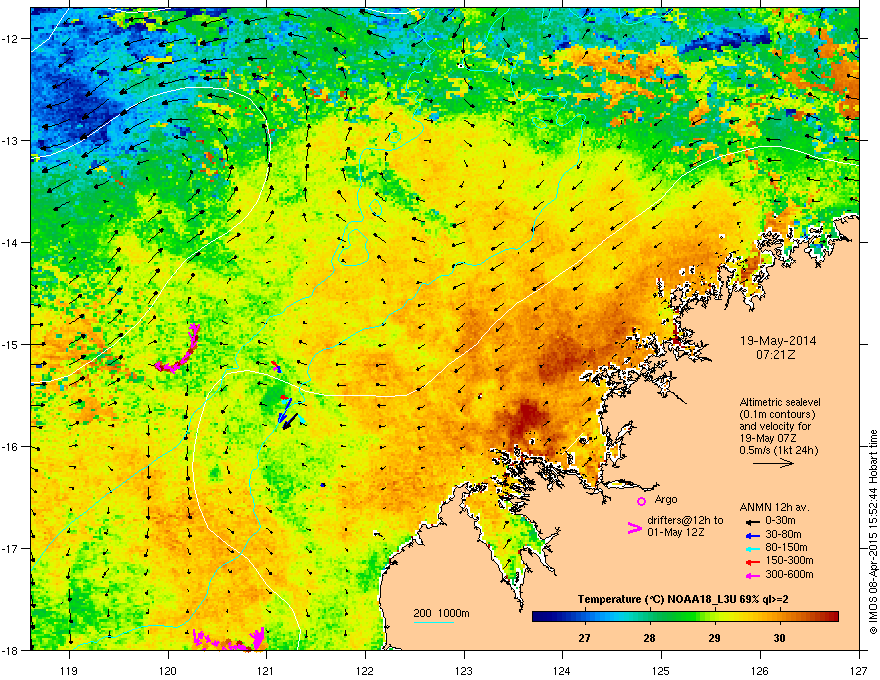Click the red 150-300m legend arrow
Image resolution: width=880 pixels, height=680 pixels.
751,562
